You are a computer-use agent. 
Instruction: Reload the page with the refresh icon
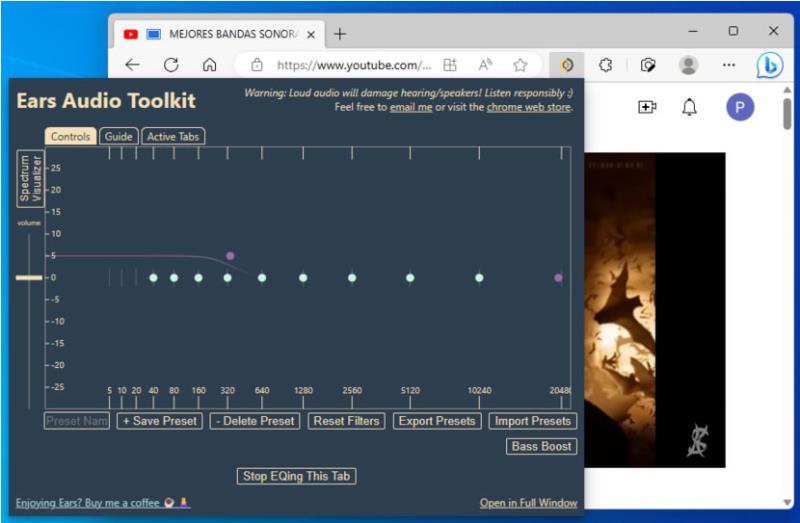pyautogui.click(x=171, y=65)
